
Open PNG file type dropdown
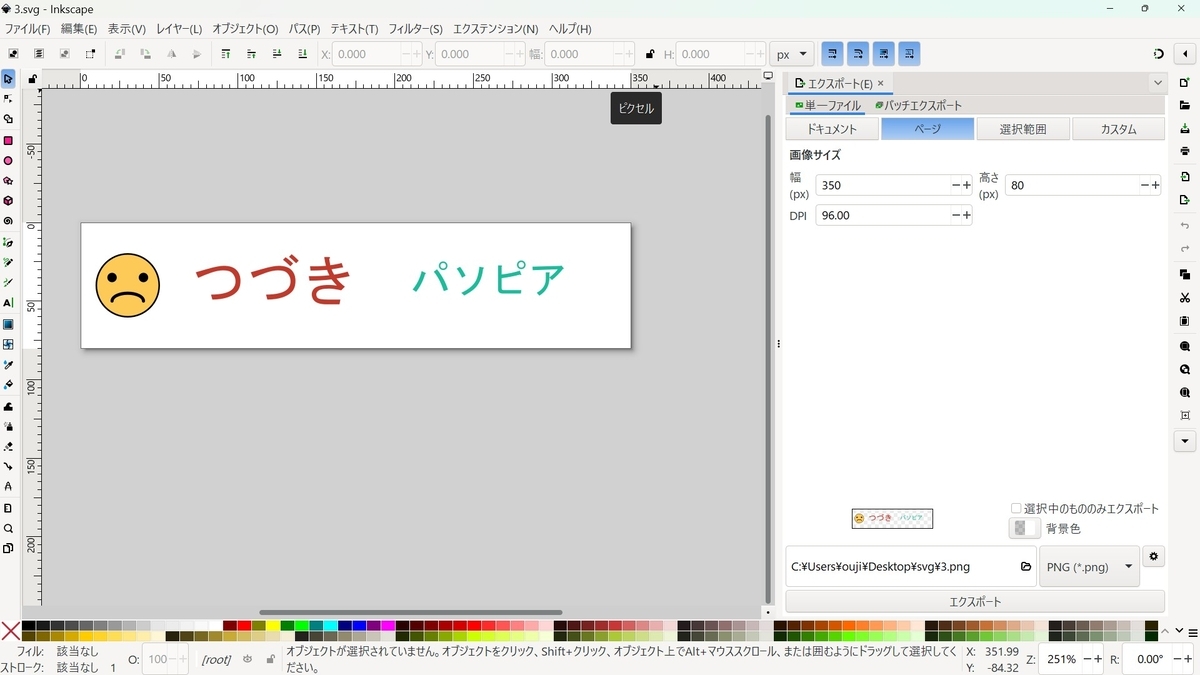point(1090,566)
